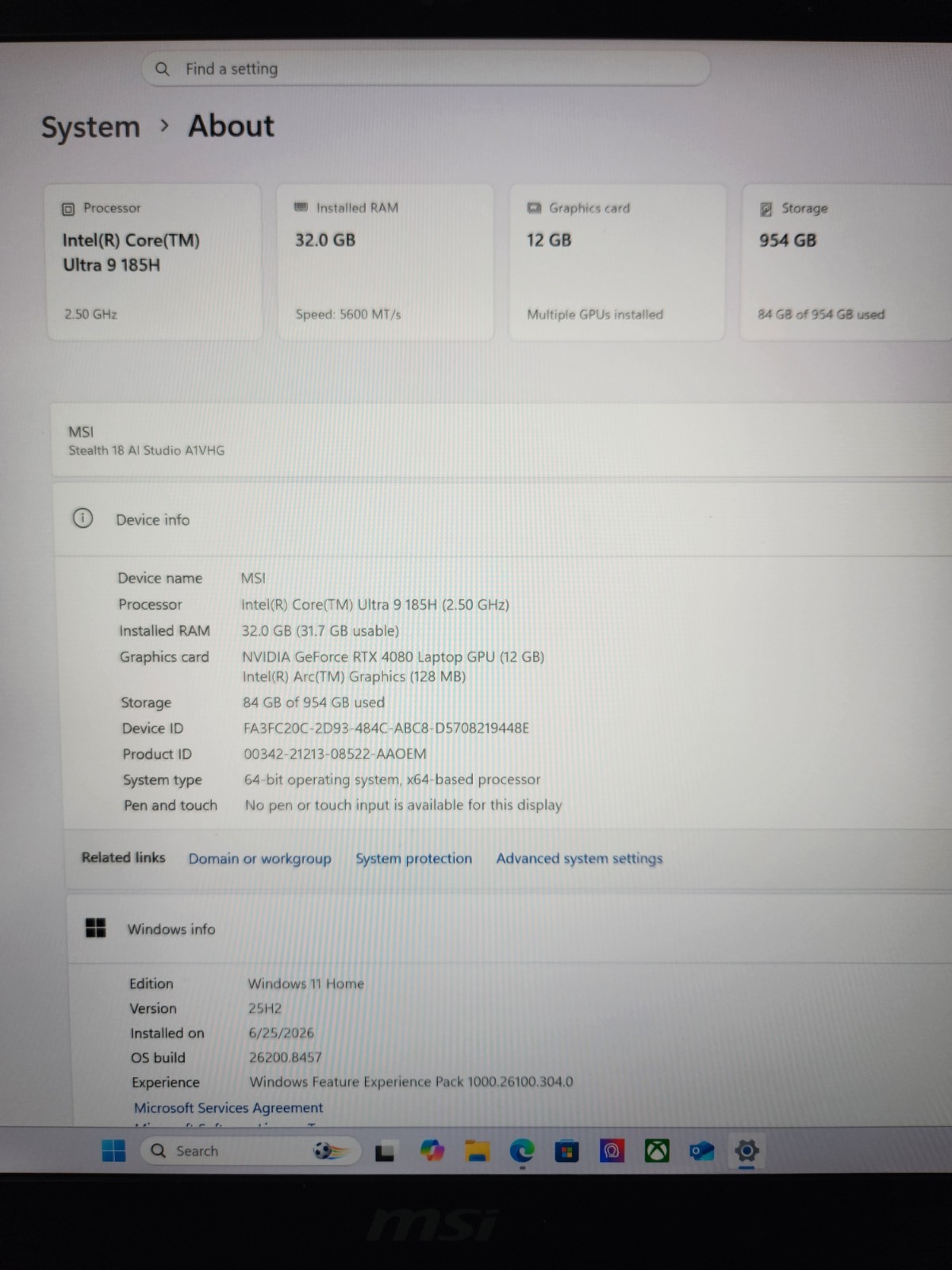
Task: Open the Windows Start menu
Action: (x=114, y=1151)
